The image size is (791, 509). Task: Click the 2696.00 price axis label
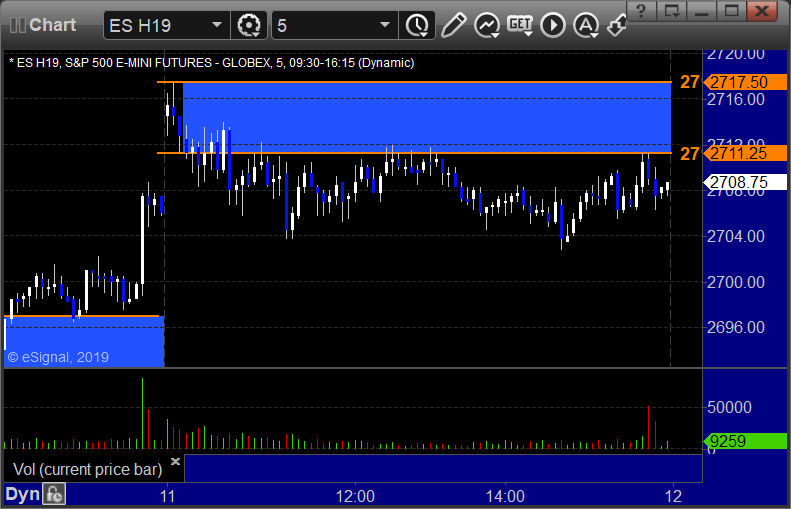point(736,327)
